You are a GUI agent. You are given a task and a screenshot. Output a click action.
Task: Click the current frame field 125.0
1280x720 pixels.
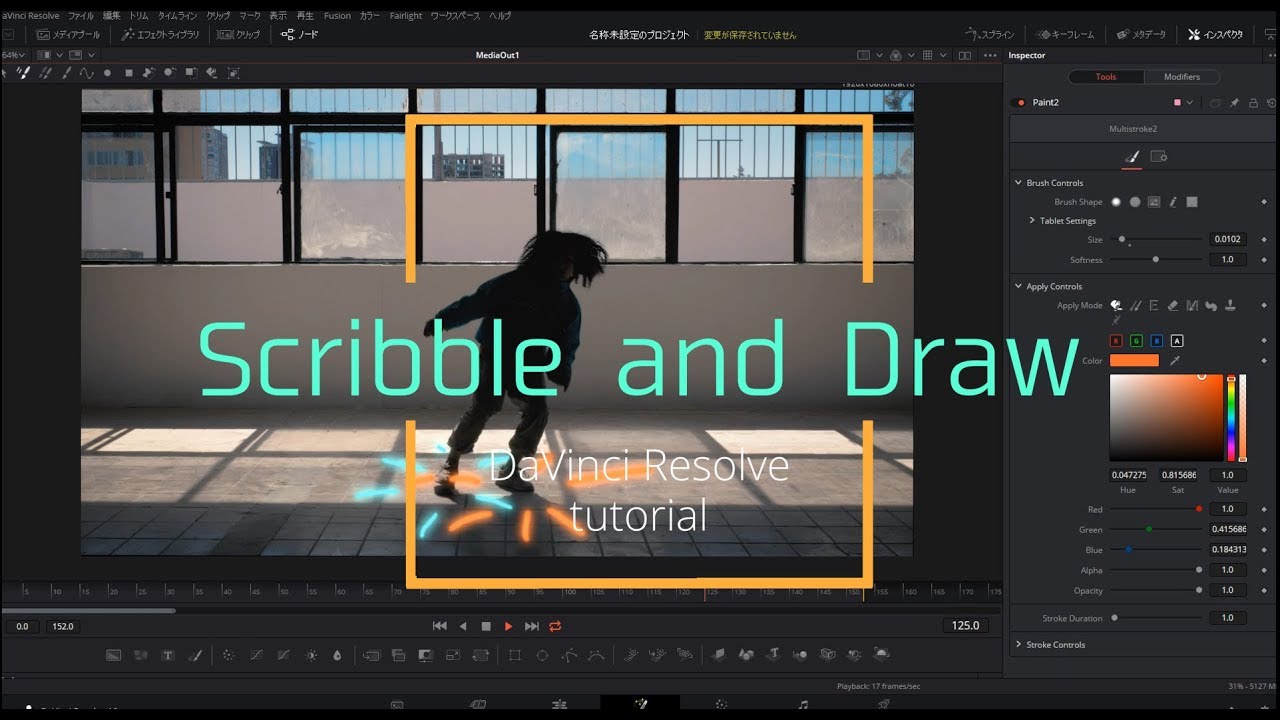(x=965, y=625)
